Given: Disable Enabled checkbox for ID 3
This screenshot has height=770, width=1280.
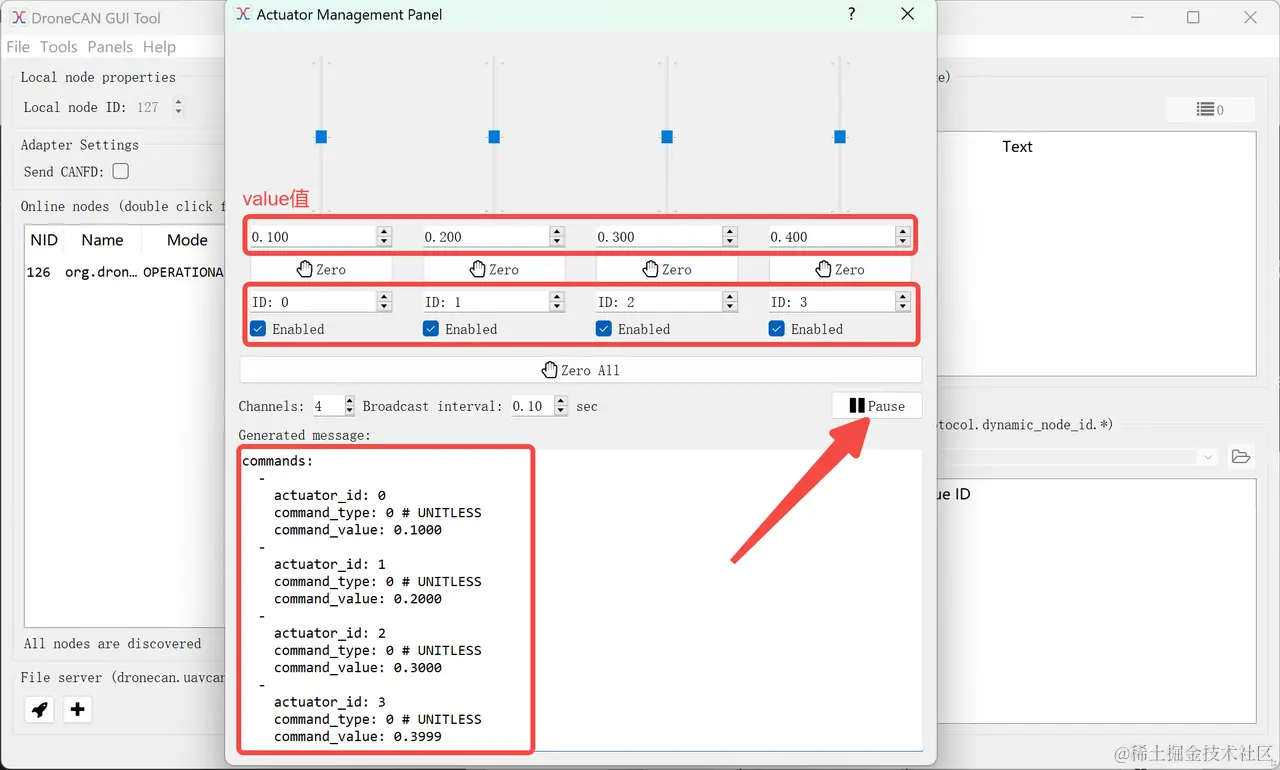Looking at the screenshot, I should [777, 329].
